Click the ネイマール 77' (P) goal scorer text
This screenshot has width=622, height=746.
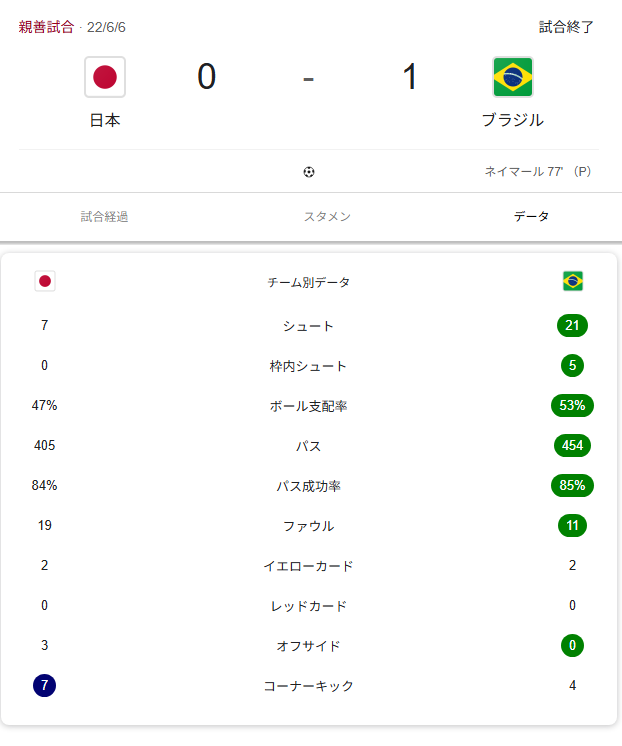pyautogui.click(x=537, y=172)
